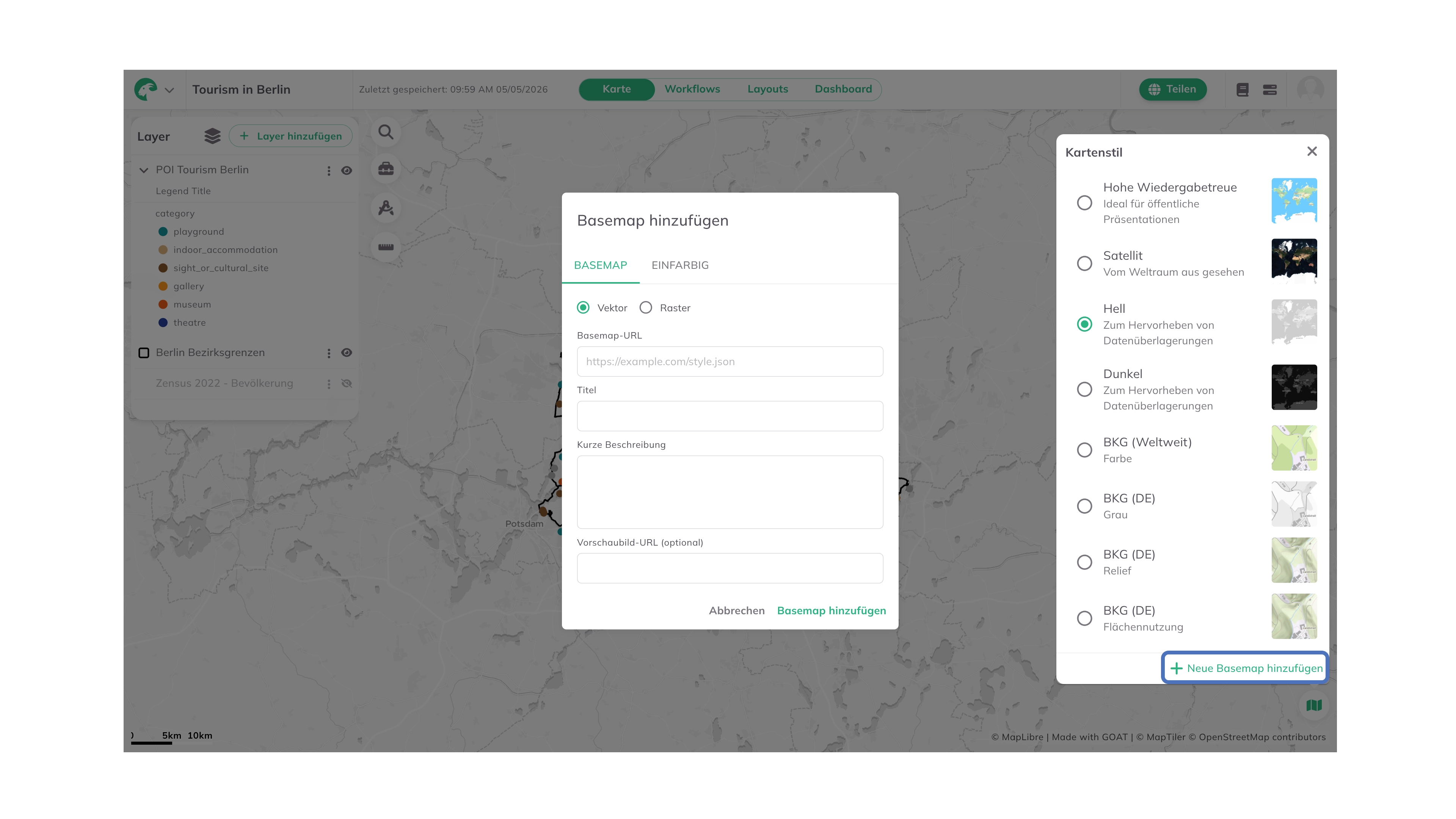Select BKG (DE) Grau radio
1456x819 pixels.
[1084, 506]
